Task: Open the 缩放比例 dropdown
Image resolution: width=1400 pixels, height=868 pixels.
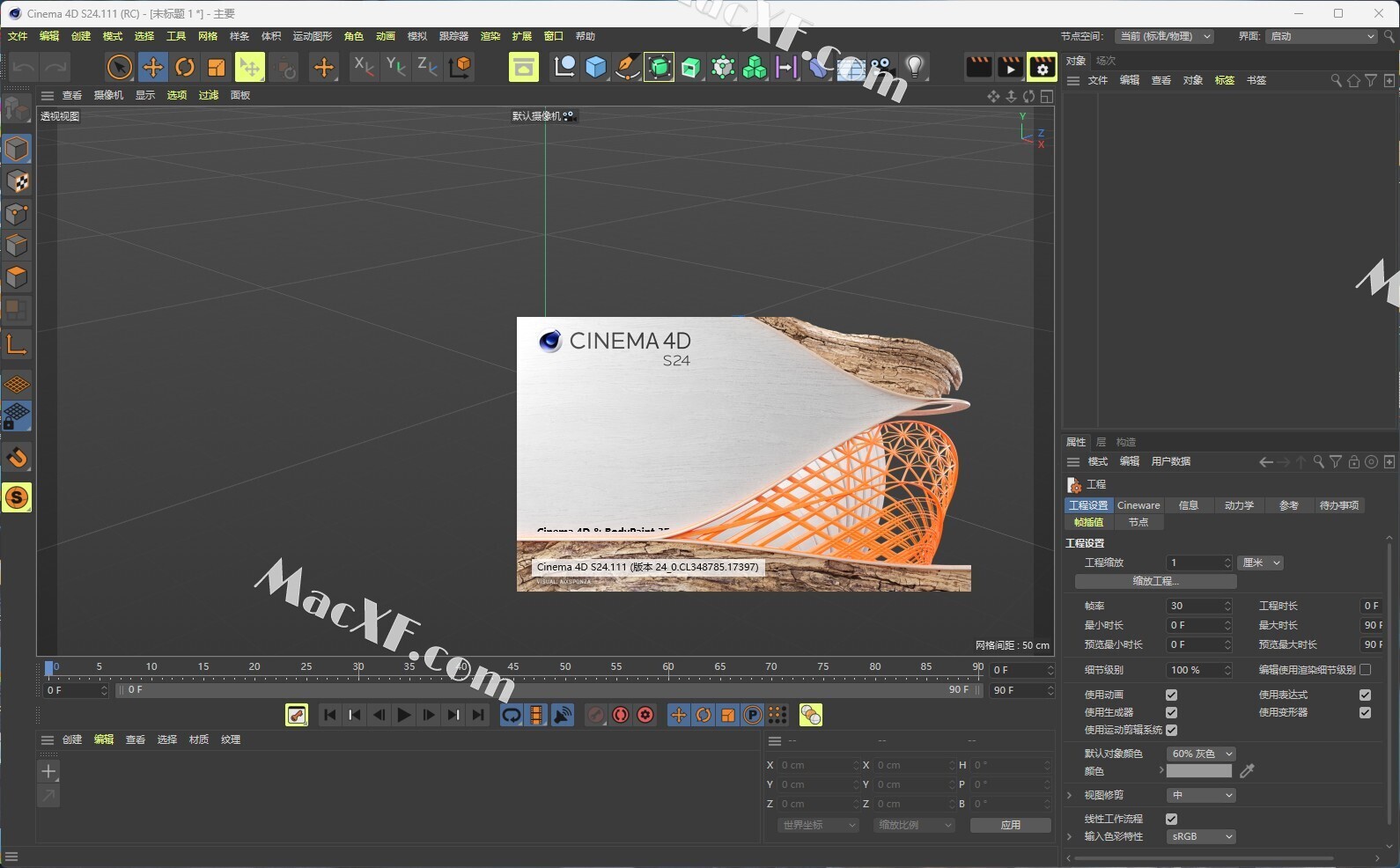Action: point(914,825)
